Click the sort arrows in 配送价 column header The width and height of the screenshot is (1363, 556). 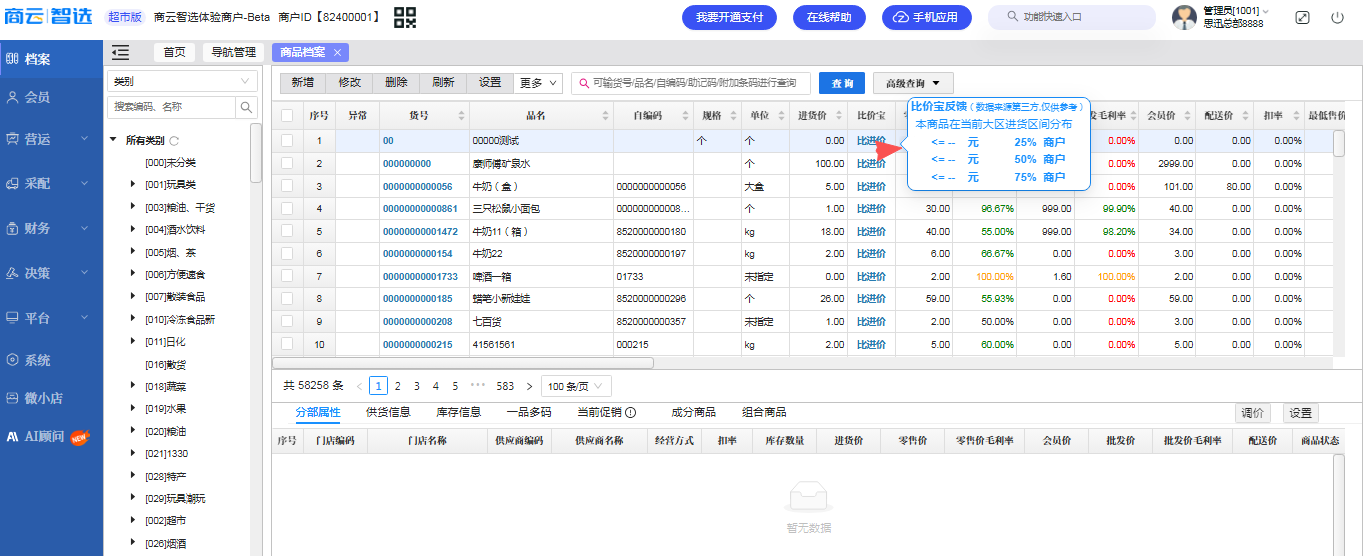pyautogui.click(x=1245, y=115)
